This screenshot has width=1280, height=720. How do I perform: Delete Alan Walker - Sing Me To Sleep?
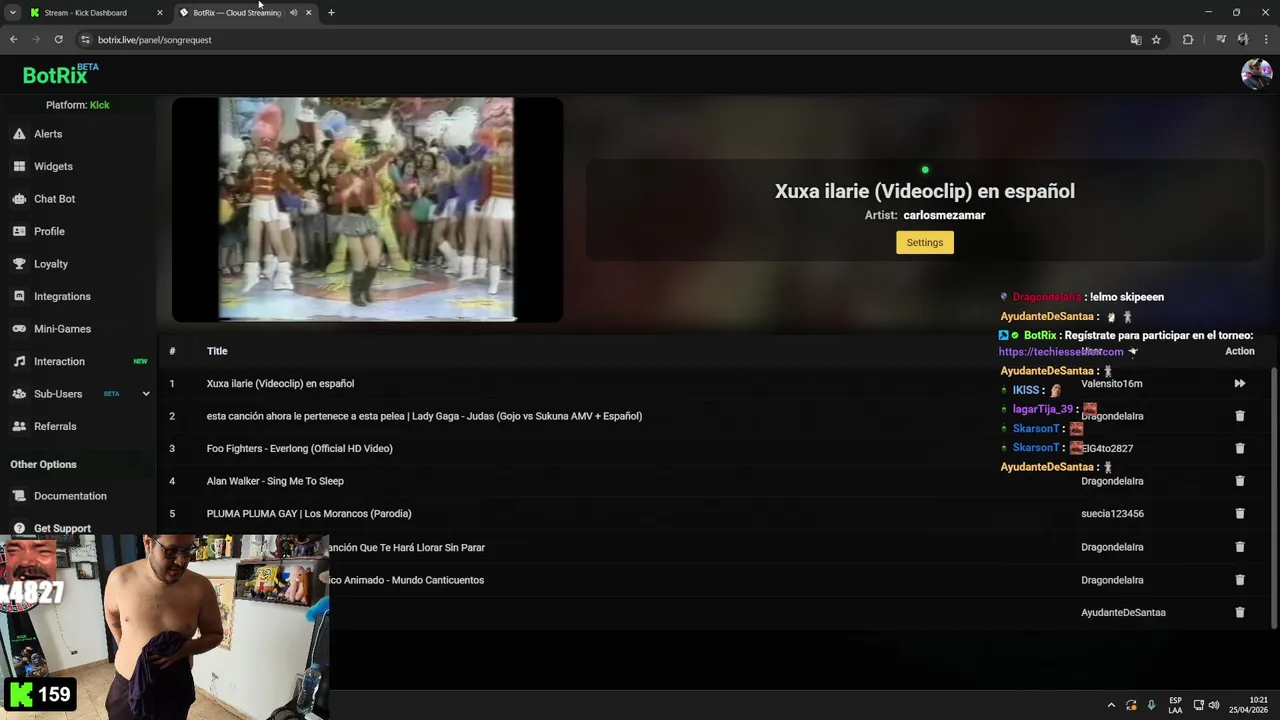(1240, 481)
